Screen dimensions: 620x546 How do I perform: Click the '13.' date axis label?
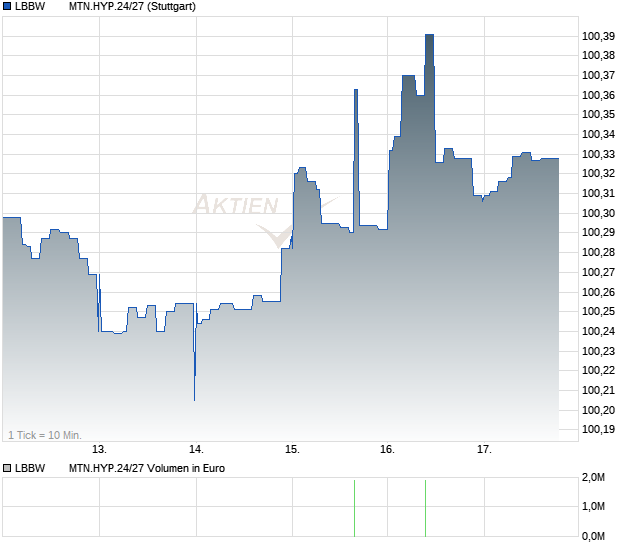click(x=99, y=450)
